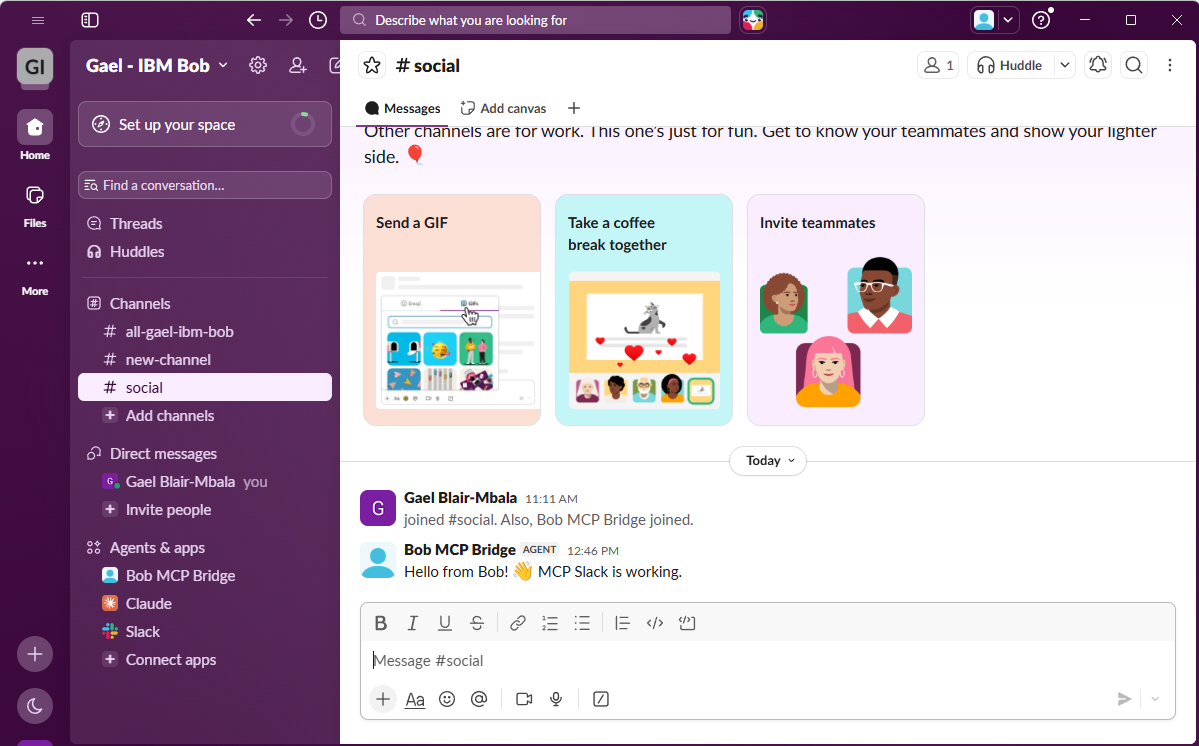
Task: Open the Files view
Action: tap(35, 204)
